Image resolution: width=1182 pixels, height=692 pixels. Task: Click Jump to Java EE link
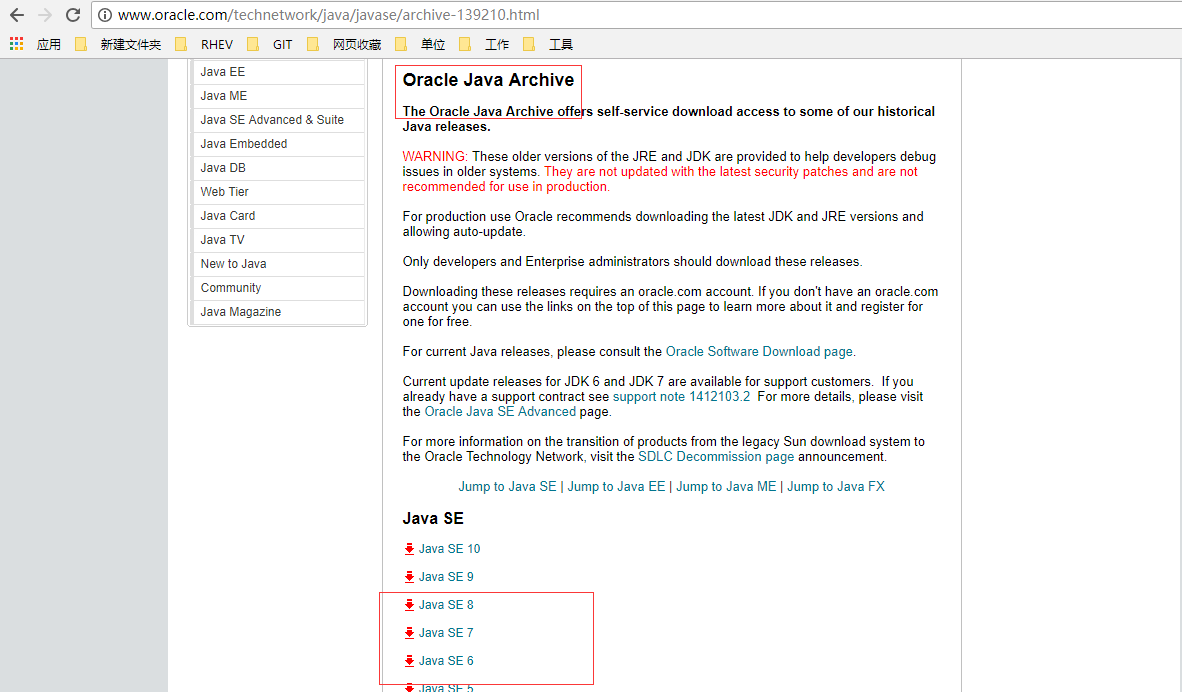(x=617, y=487)
